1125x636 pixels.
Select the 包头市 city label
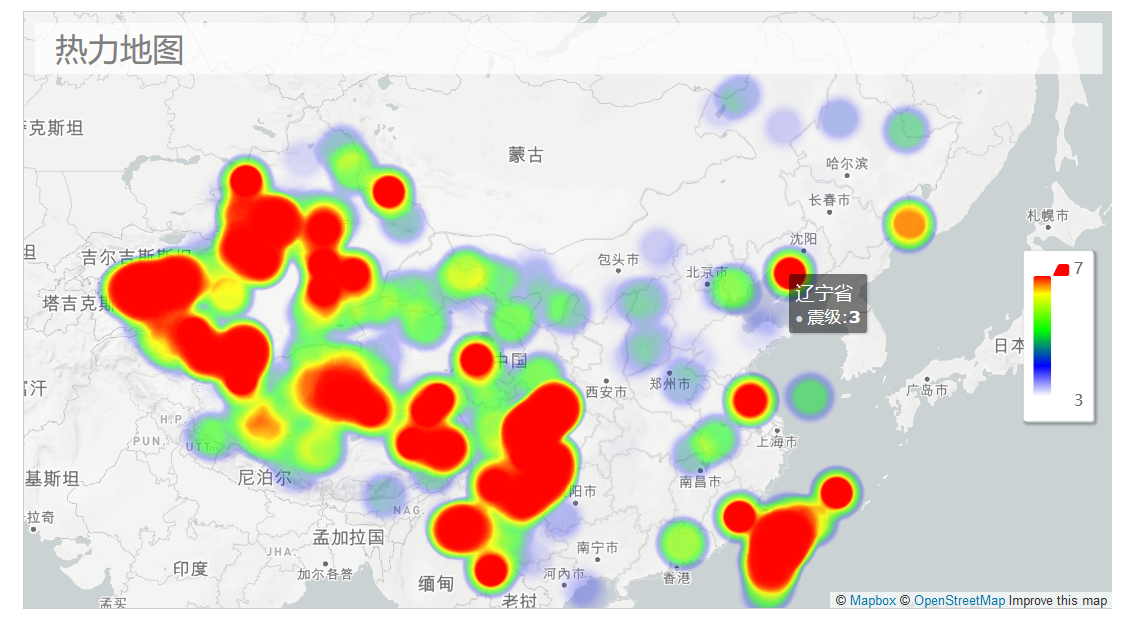[618, 260]
